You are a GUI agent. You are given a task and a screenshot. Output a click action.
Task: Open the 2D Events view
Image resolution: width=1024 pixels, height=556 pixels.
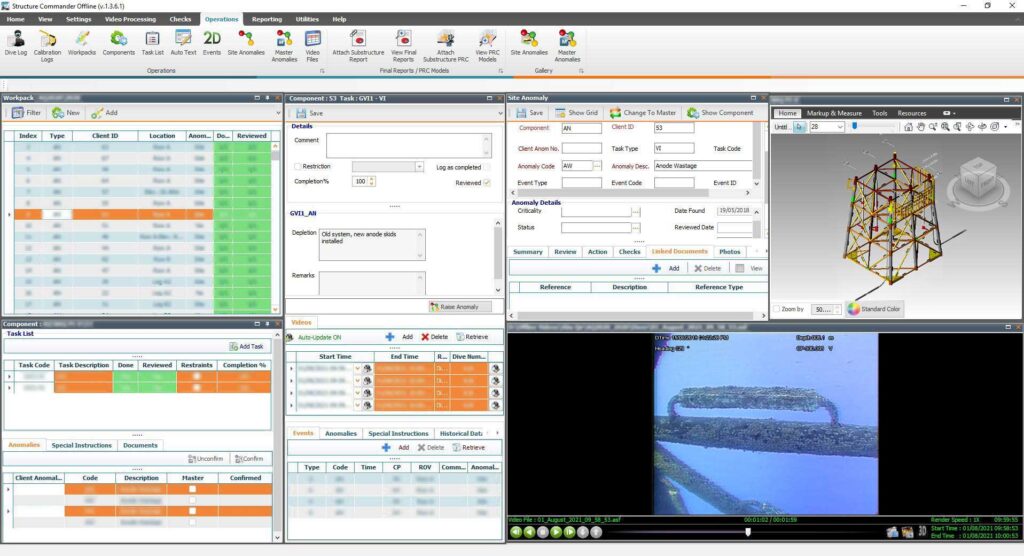point(212,42)
